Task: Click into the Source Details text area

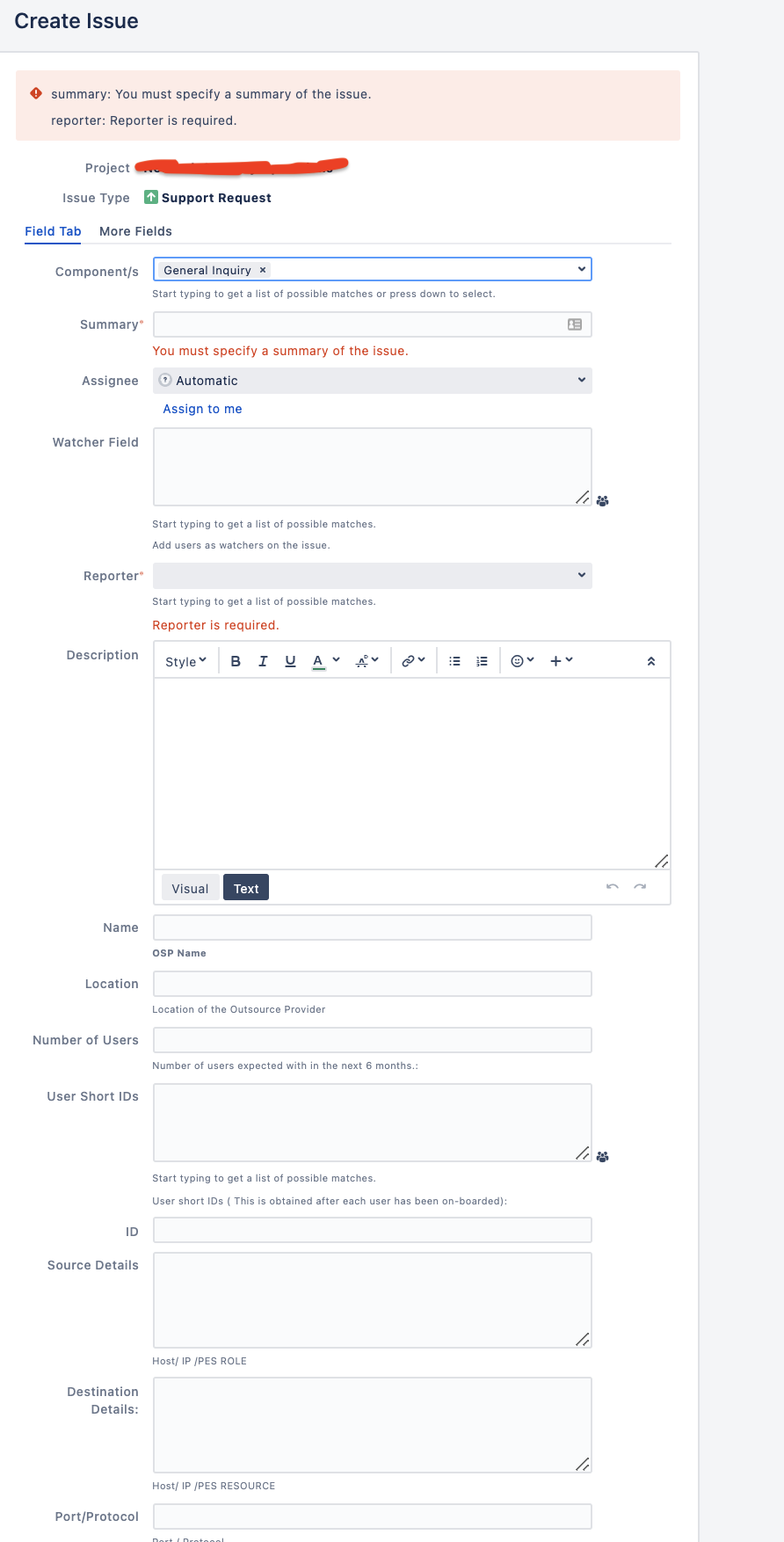Action: point(373,1300)
